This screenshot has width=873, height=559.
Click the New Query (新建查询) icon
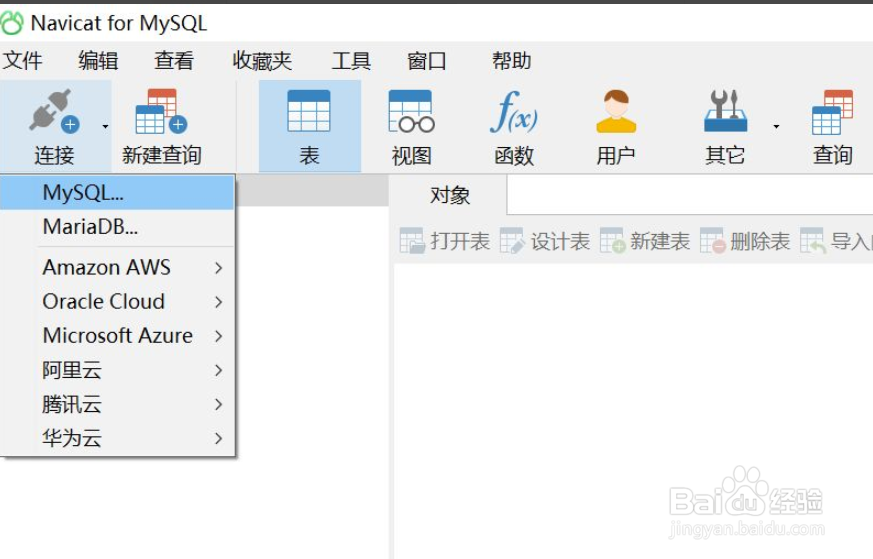[161, 111]
